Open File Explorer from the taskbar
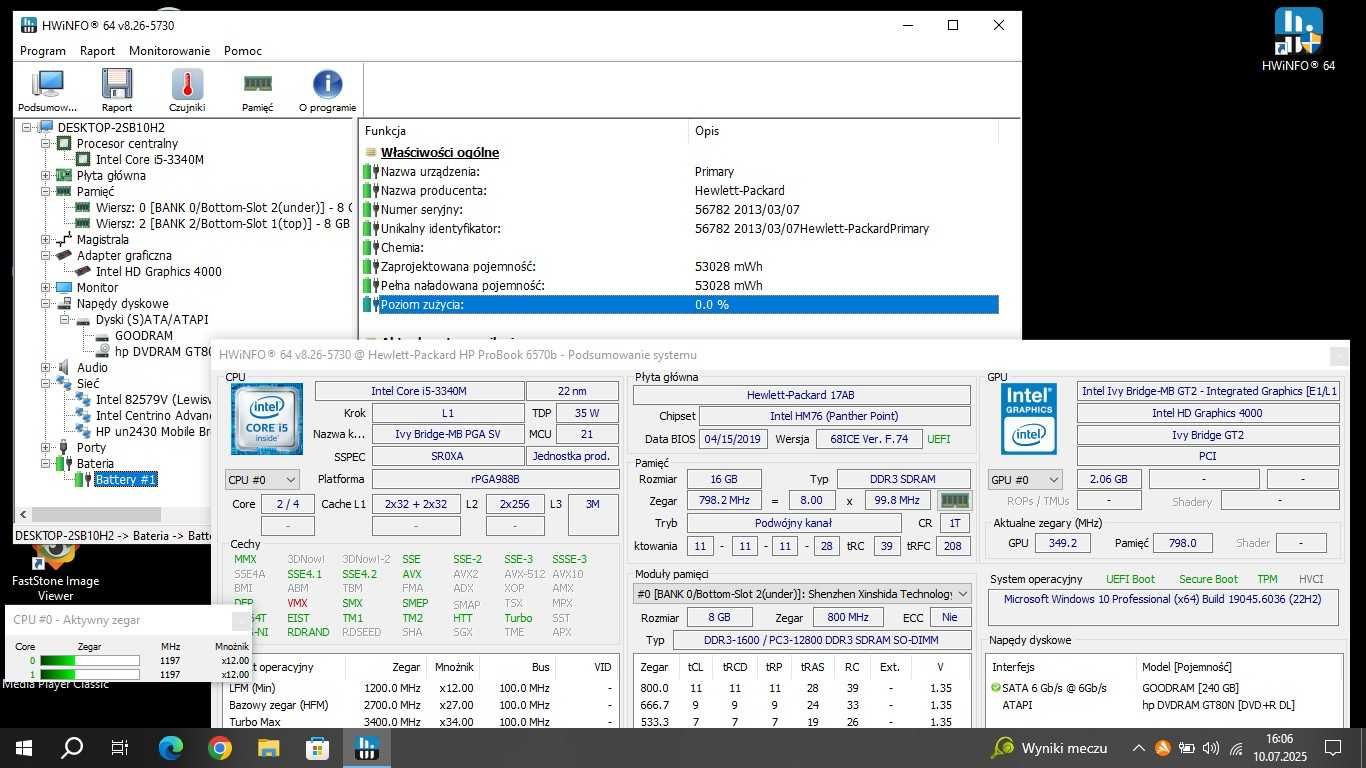This screenshot has width=1366, height=768. click(x=269, y=748)
